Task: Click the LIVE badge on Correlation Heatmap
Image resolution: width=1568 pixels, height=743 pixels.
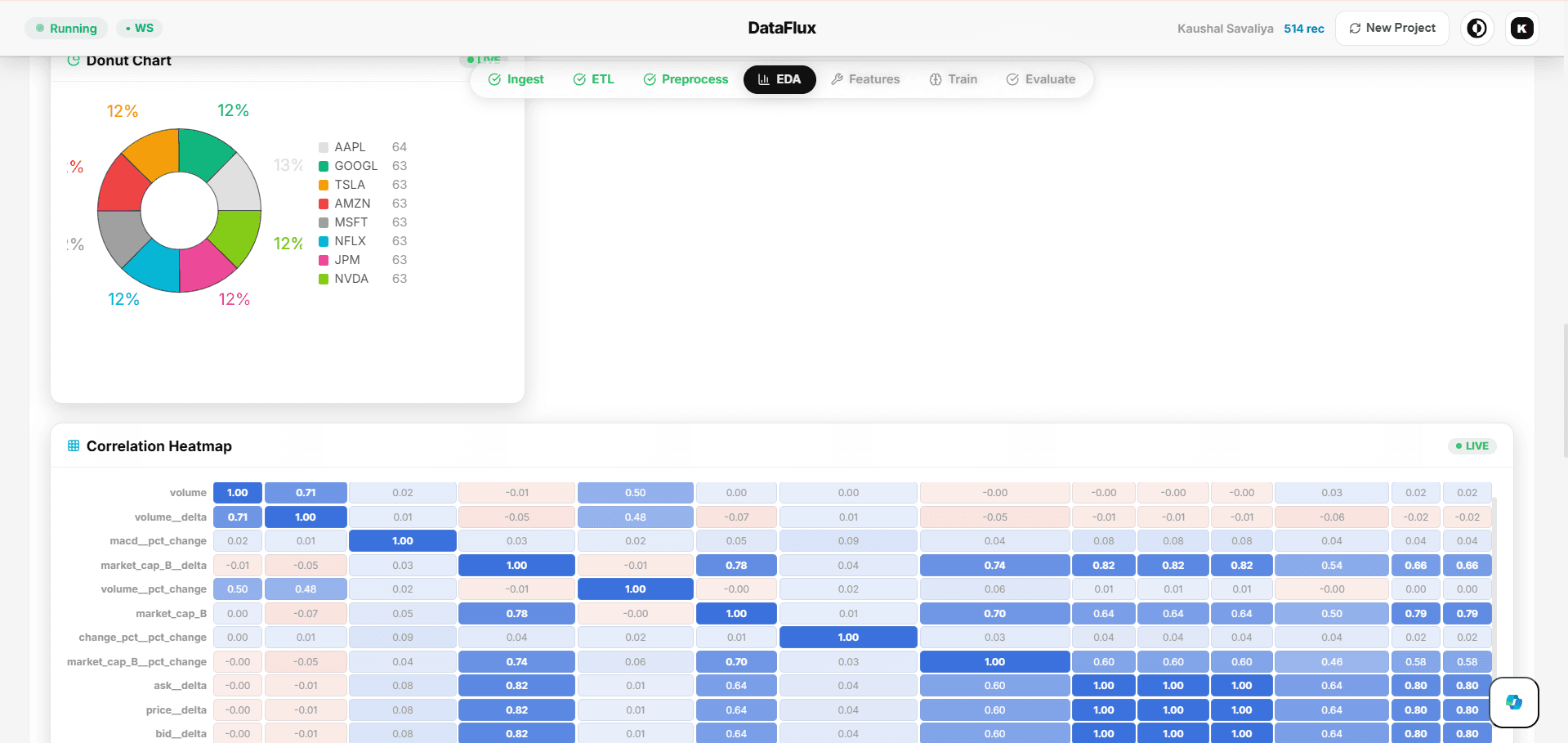Action: [1472, 445]
